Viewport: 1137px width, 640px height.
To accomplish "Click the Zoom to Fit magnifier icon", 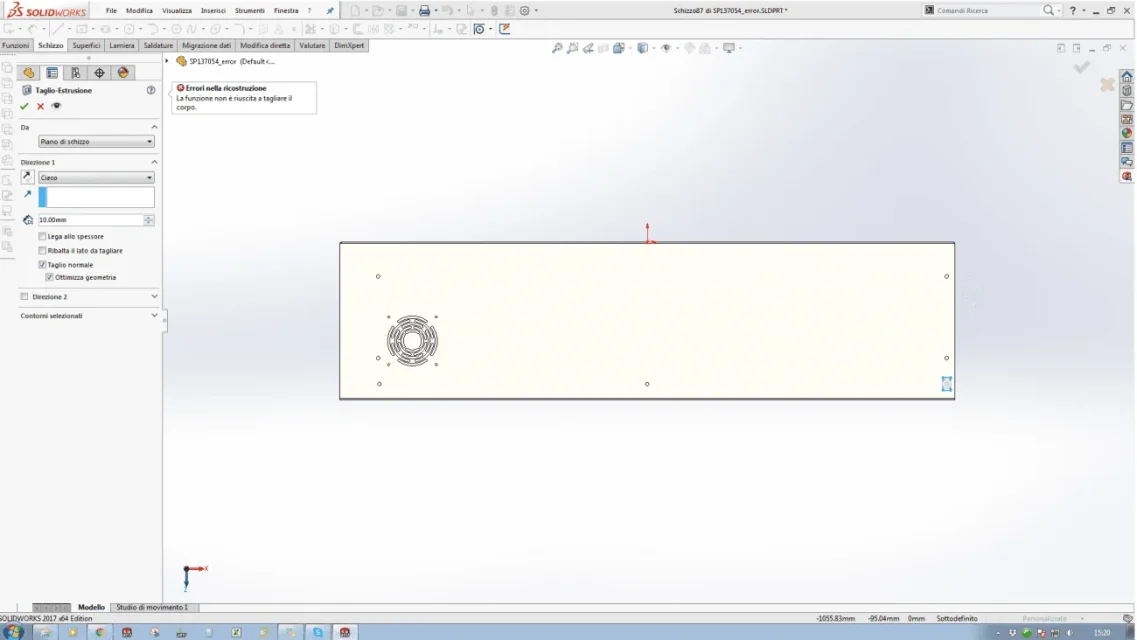I will [557, 48].
